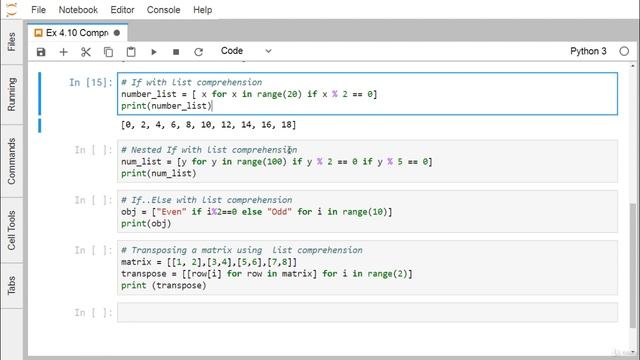The width and height of the screenshot is (640, 360).
Task: Save the notebook with the floppy disk icon
Action: click(x=41, y=52)
